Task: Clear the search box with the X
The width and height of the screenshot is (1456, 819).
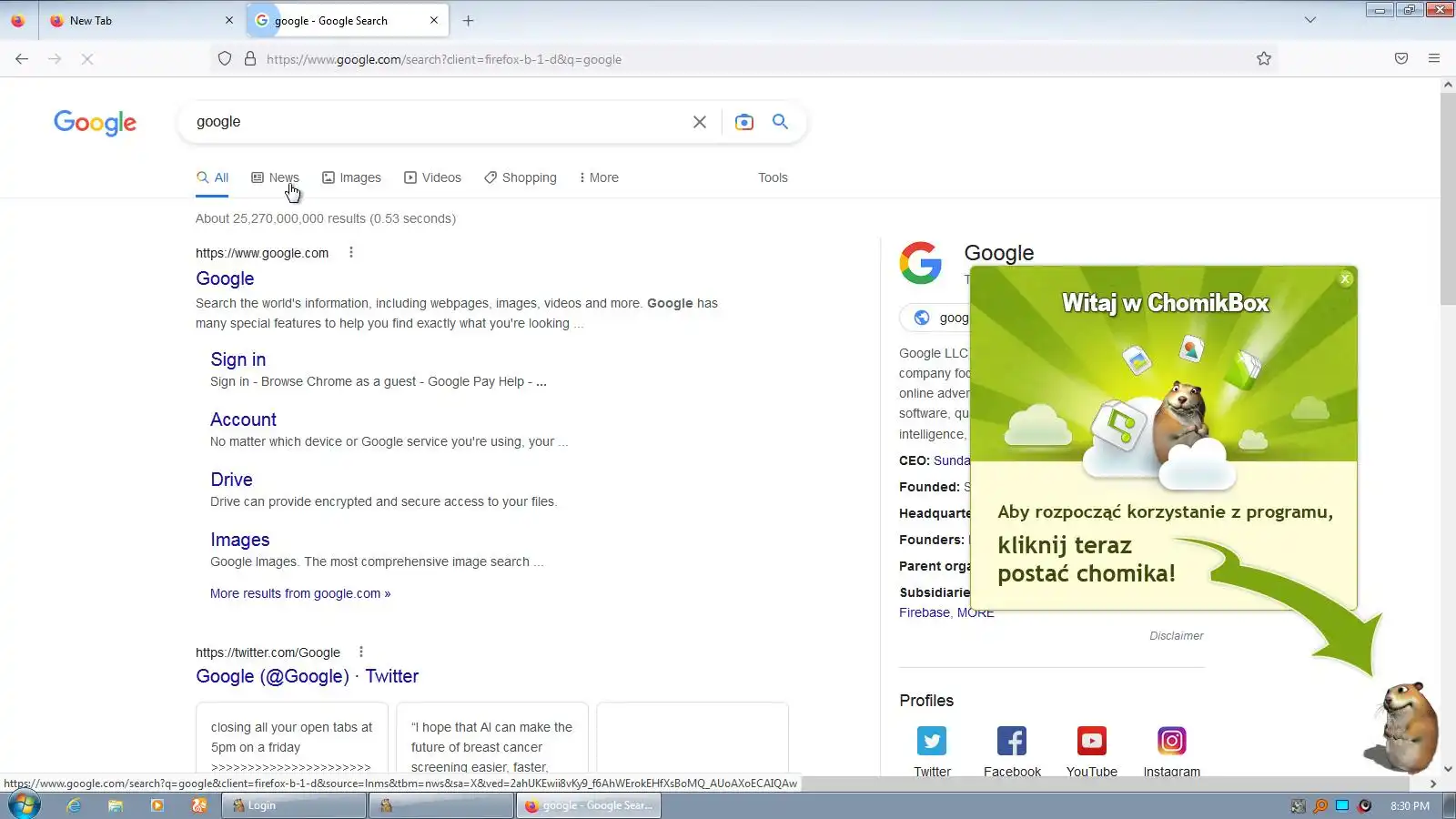Action: coord(700,122)
